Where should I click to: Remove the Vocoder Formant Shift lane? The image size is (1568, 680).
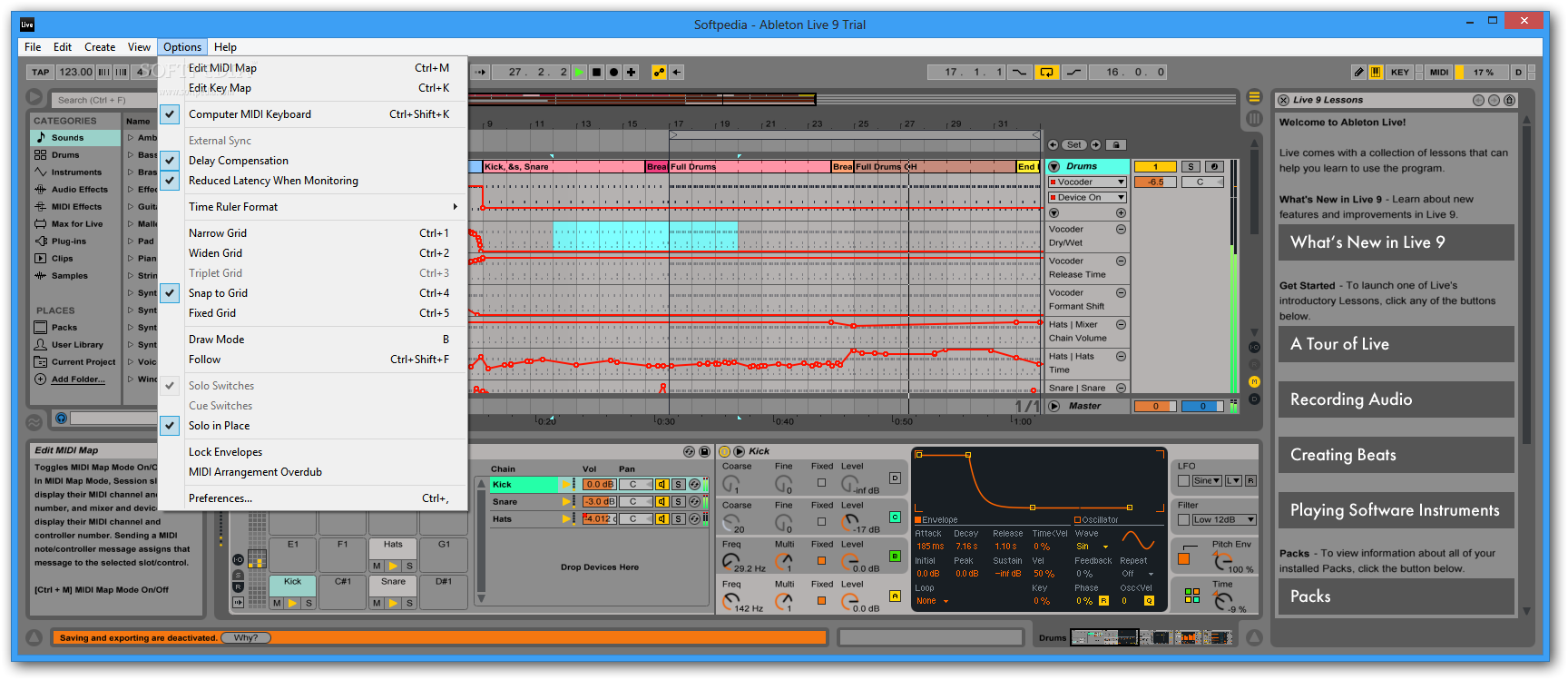[x=1121, y=293]
